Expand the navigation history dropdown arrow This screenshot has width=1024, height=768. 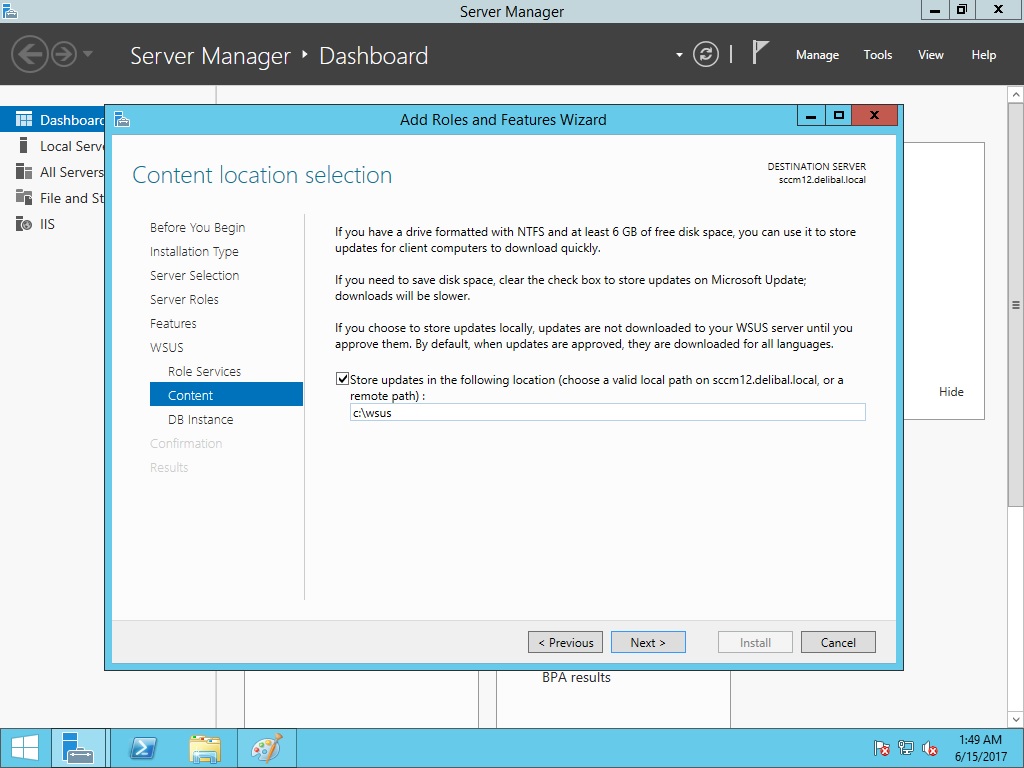point(88,54)
